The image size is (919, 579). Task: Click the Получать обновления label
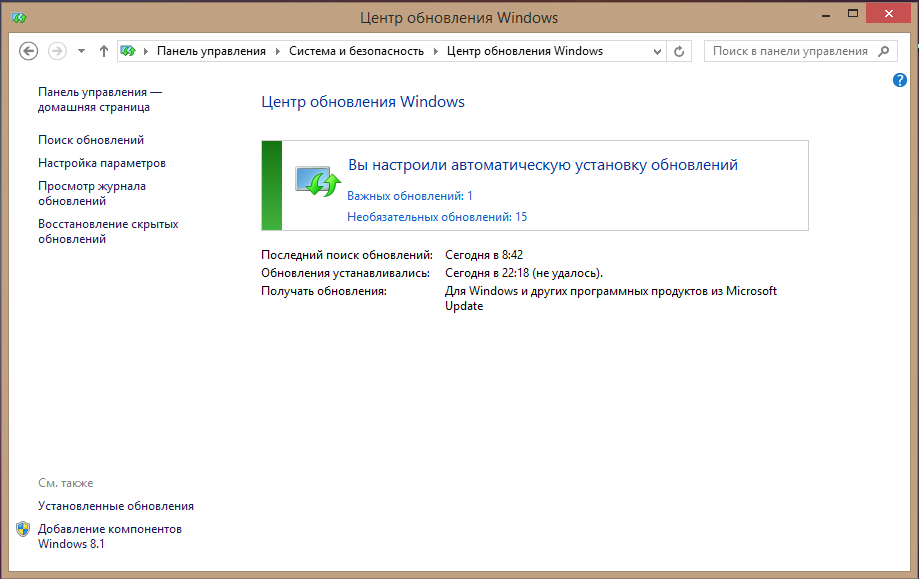click(x=324, y=291)
